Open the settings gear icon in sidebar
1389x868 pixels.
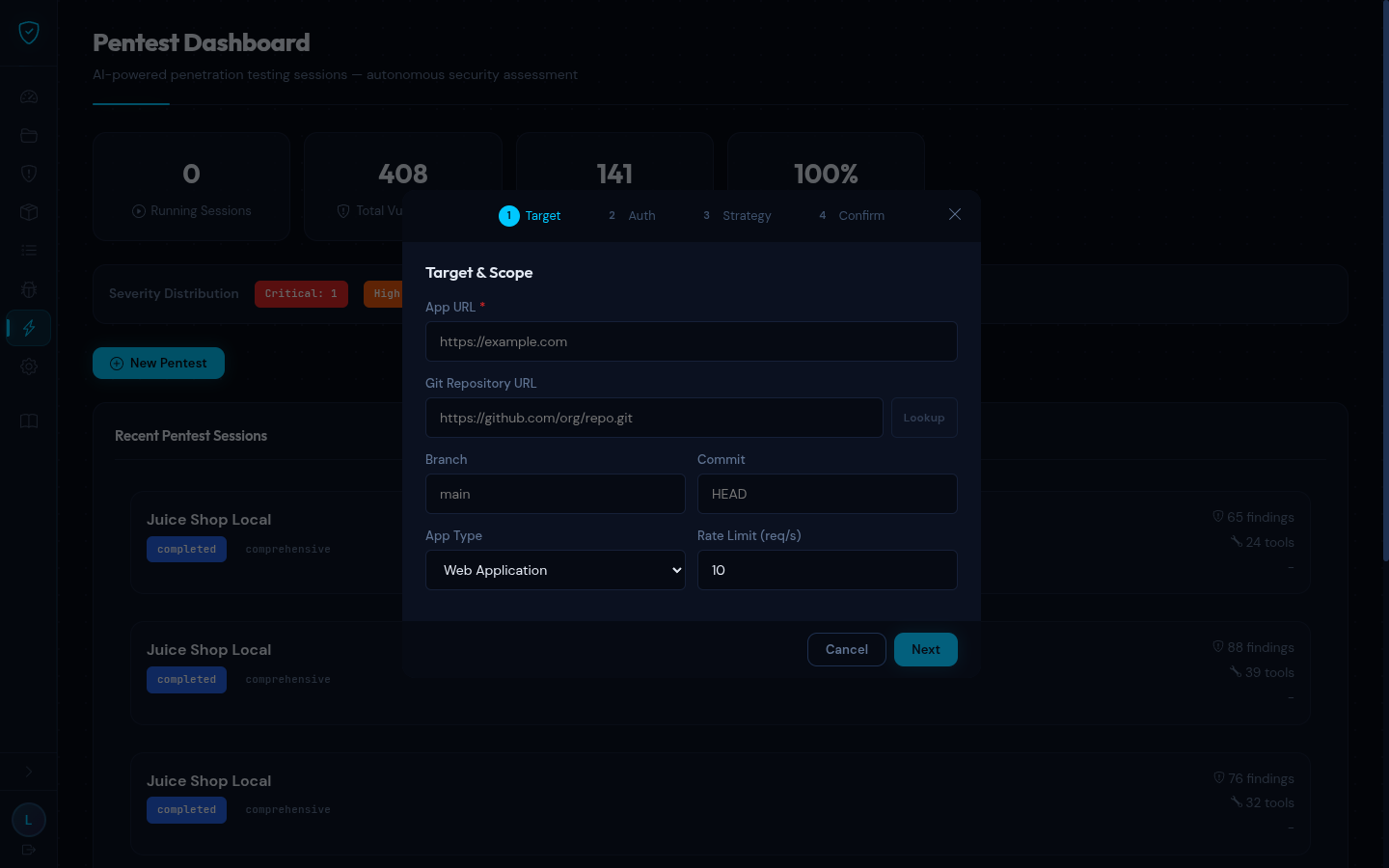pos(29,366)
